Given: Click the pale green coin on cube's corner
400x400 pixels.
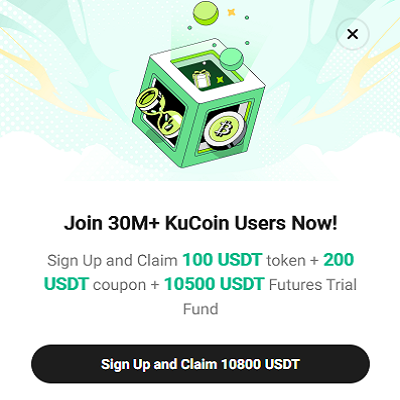Looking at the screenshot, I should (231, 59).
